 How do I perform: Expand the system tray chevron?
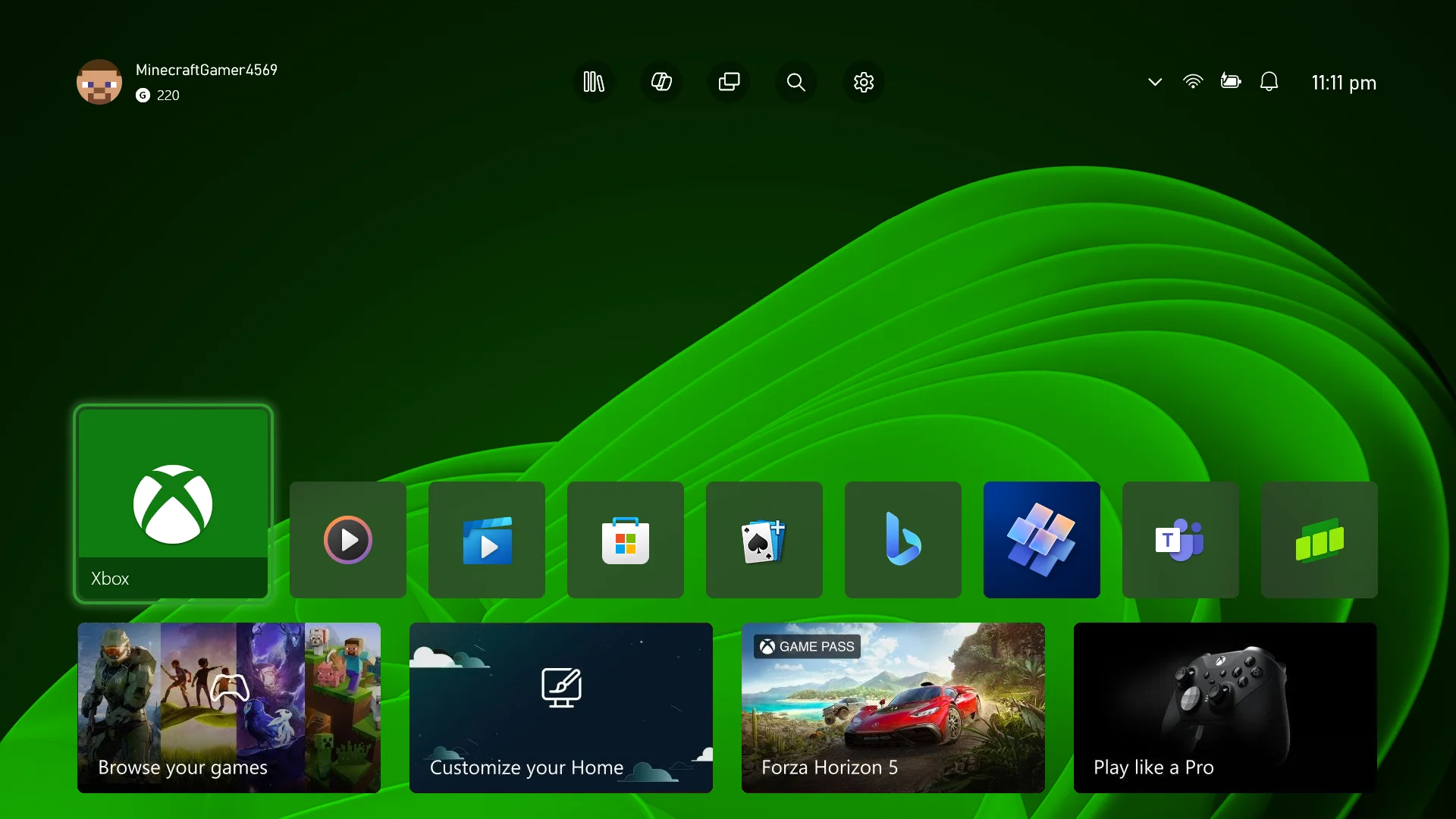coord(1155,82)
